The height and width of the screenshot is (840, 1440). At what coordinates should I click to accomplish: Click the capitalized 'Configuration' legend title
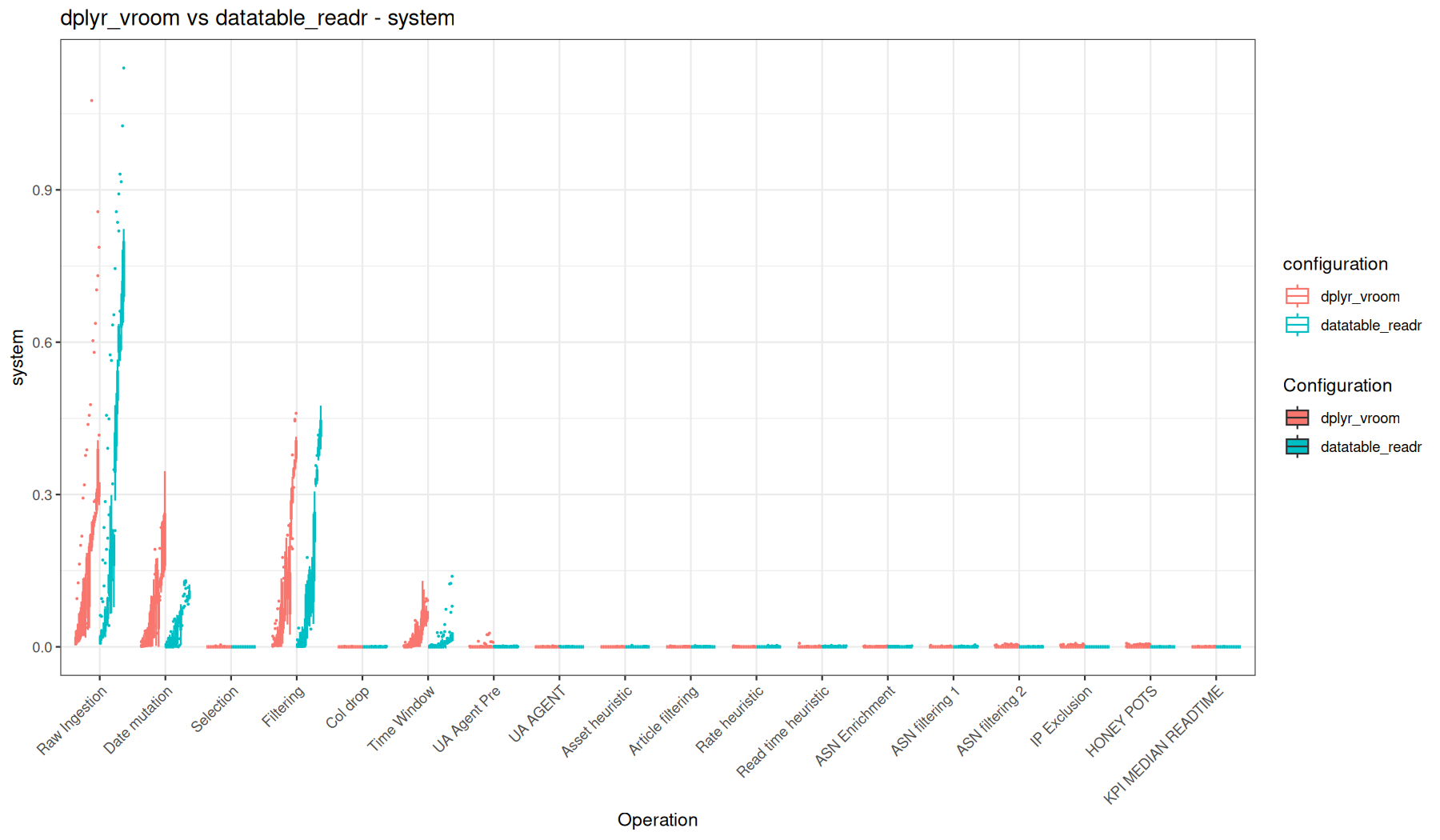[x=1338, y=386]
